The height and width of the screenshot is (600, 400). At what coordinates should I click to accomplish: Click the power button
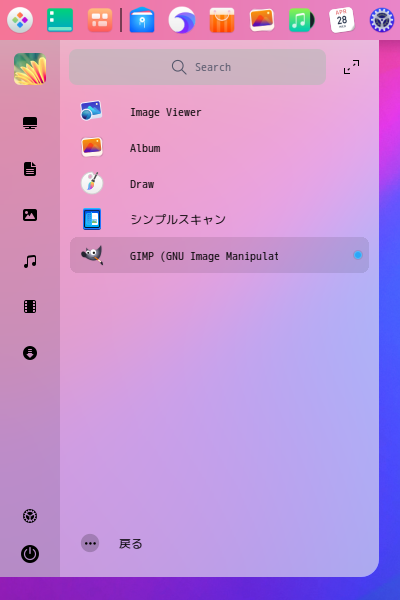(x=30, y=554)
